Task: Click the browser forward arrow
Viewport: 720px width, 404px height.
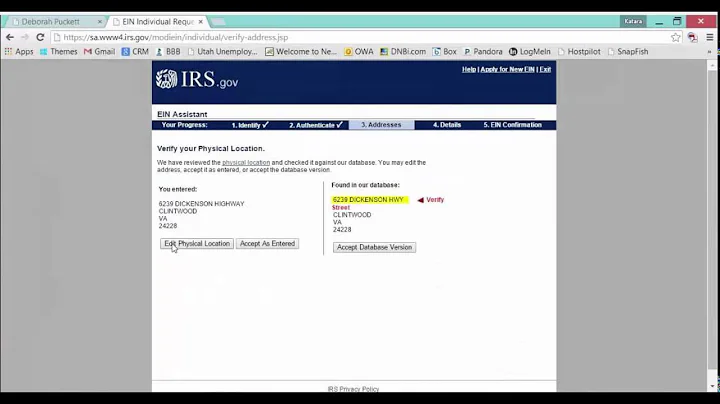Action: pyautogui.click(x=25, y=37)
